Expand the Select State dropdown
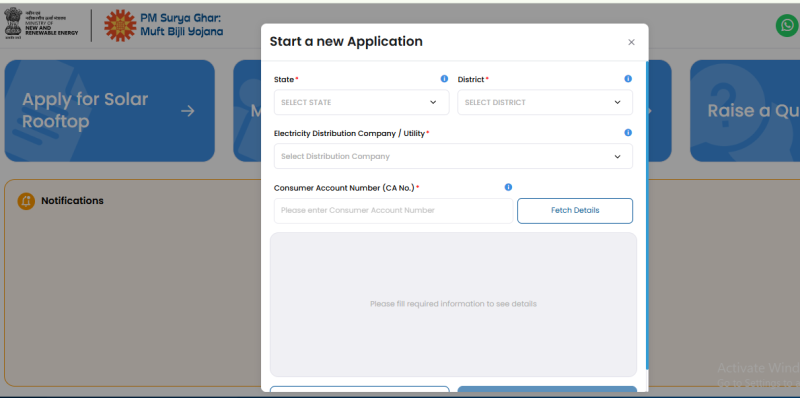This screenshot has width=800, height=398. click(361, 103)
